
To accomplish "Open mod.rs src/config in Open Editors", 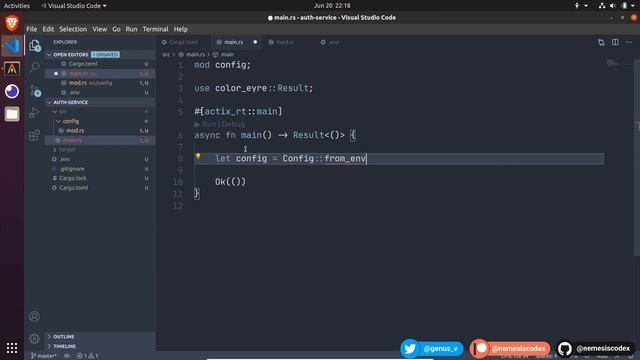I will (100, 83).
